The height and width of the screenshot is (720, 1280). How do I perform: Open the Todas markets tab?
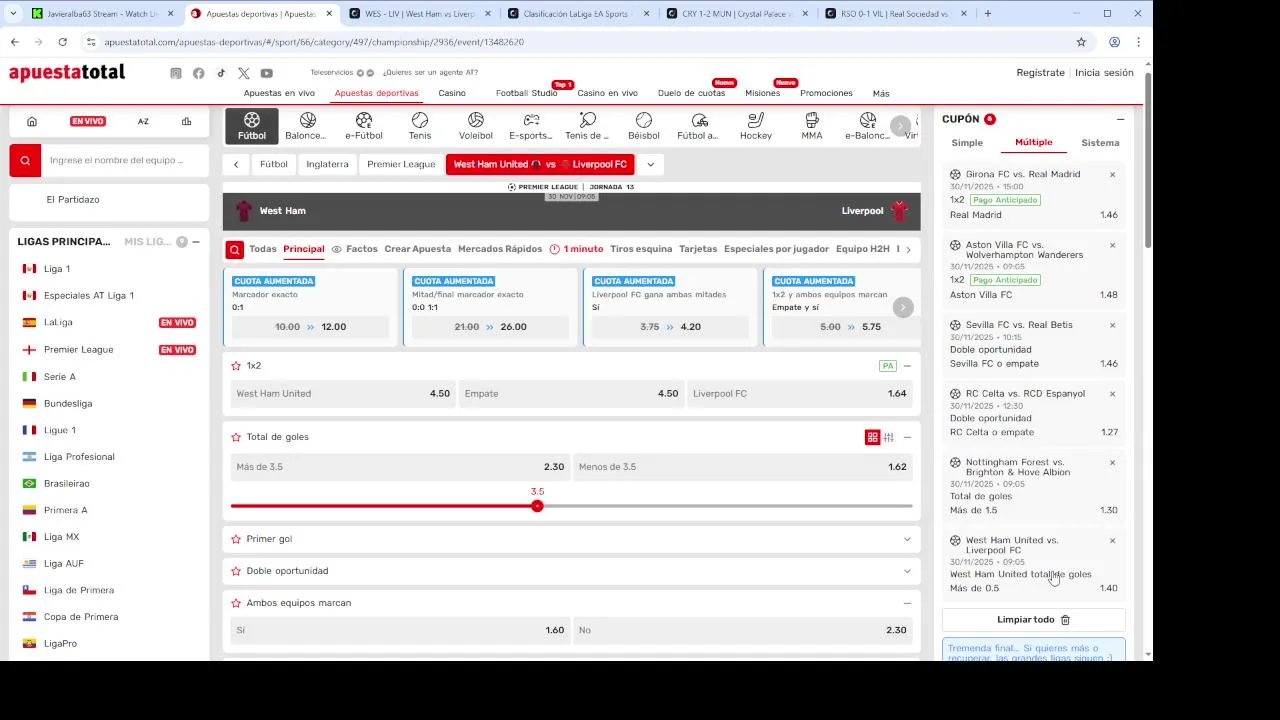click(x=263, y=249)
